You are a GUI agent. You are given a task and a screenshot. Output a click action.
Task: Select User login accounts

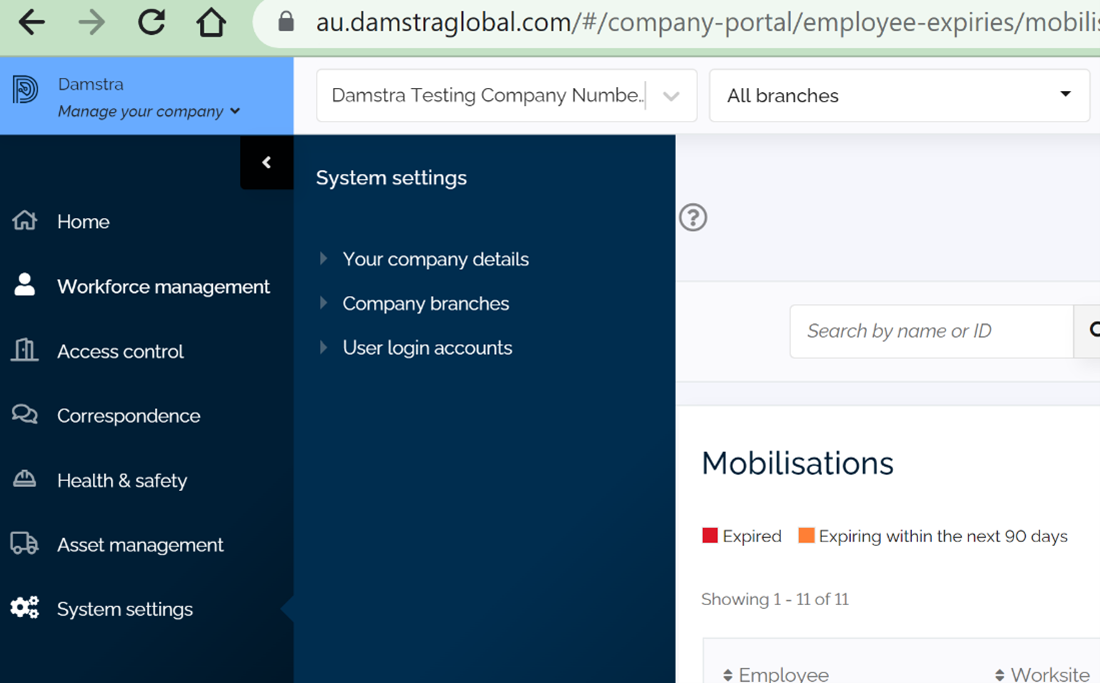click(427, 347)
